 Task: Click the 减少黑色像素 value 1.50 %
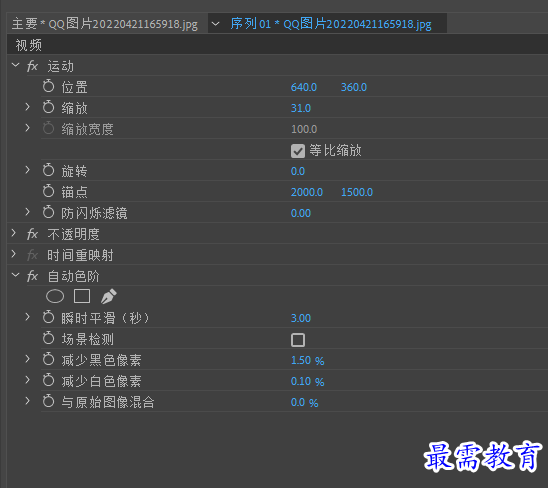click(x=308, y=360)
